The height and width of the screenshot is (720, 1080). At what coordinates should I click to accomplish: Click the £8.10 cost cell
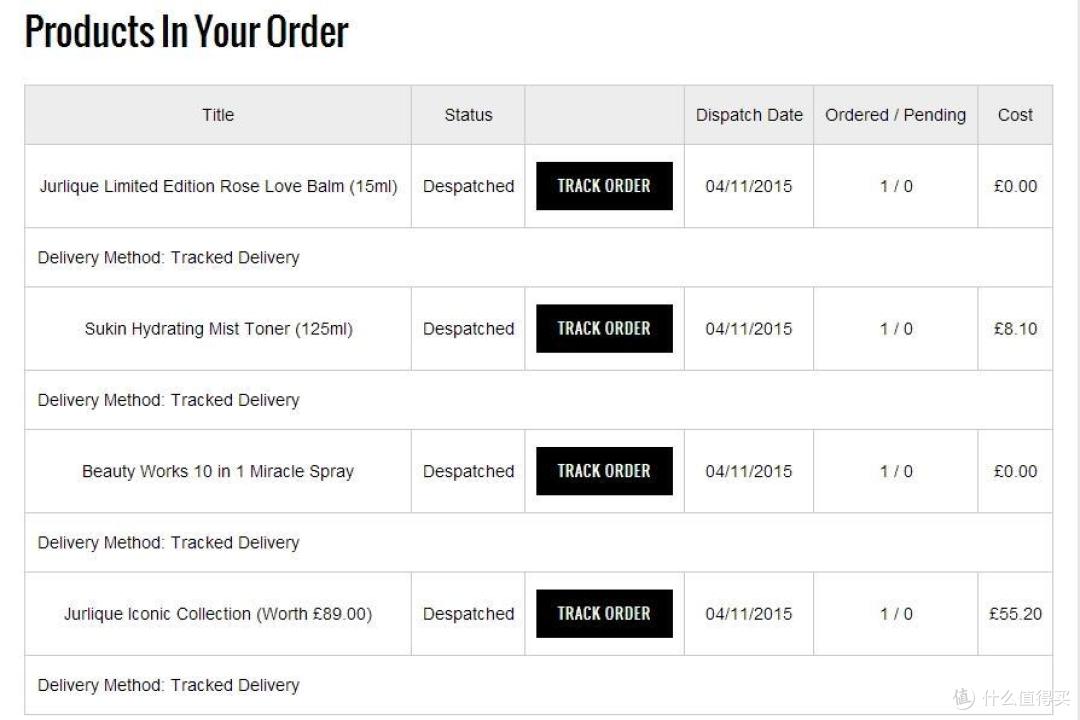tap(1015, 329)
